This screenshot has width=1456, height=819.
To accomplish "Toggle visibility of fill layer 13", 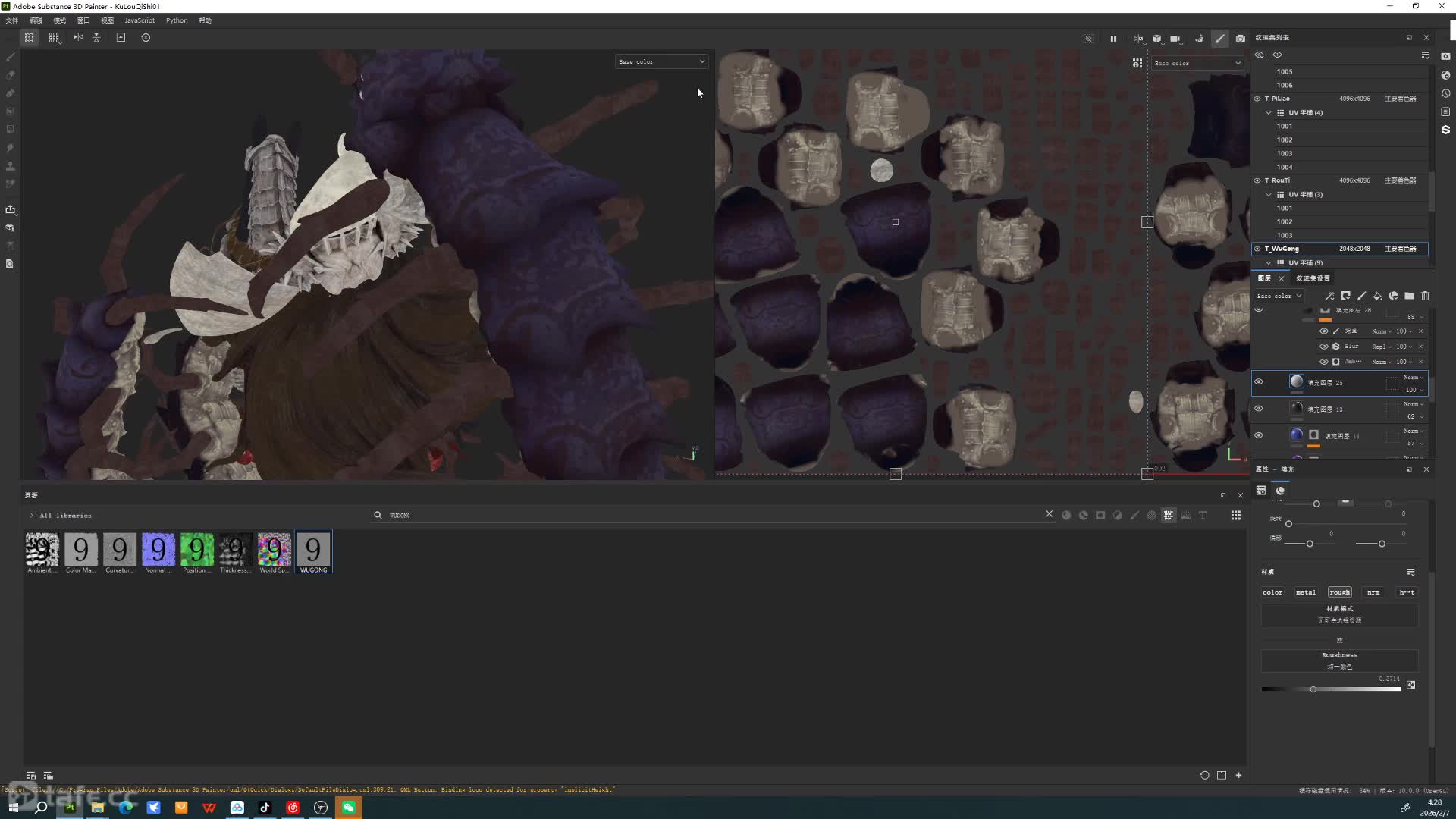I will [x=1259, y=409].
